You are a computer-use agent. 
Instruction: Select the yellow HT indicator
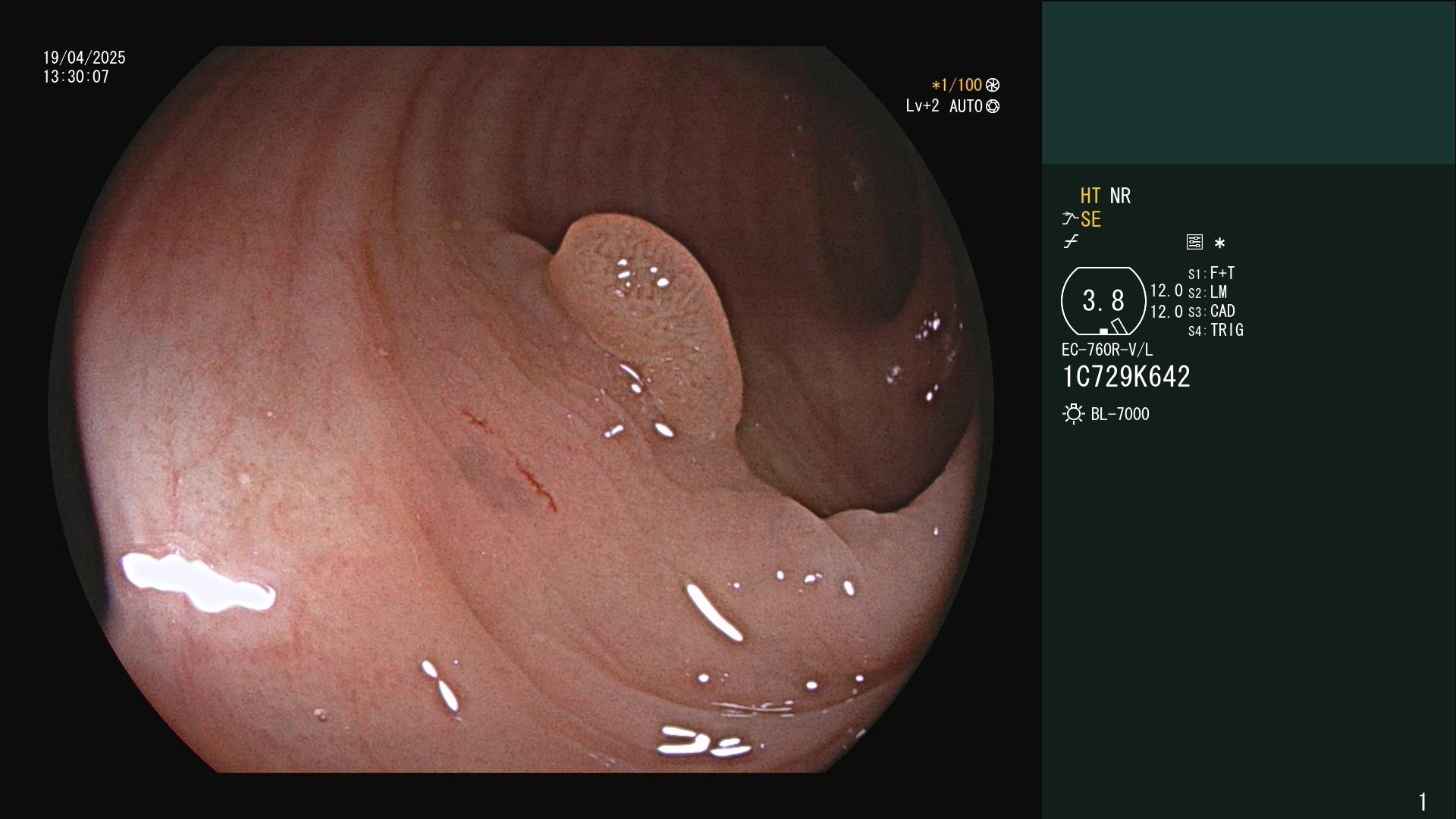(1090, 196)
